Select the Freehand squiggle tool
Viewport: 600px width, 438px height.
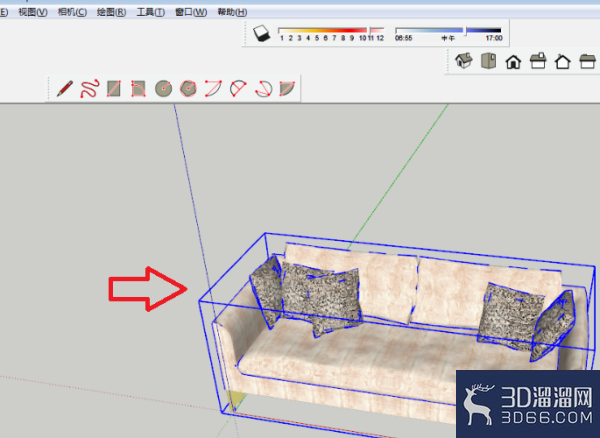coord(90,88)
